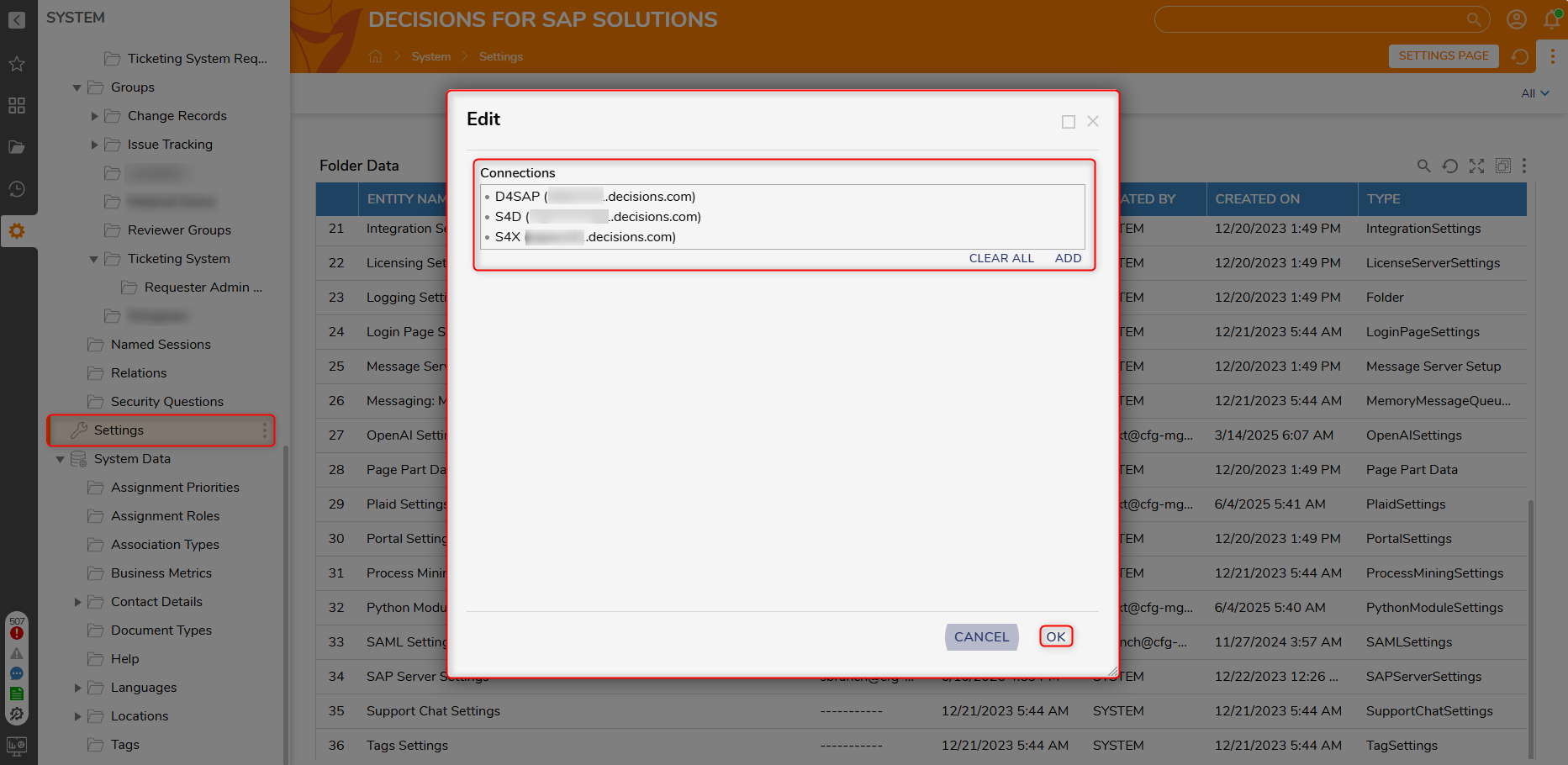1568x765 pixels.
Task: Open the gear status indicator at the bottom left
Action: tap(17, 714)
